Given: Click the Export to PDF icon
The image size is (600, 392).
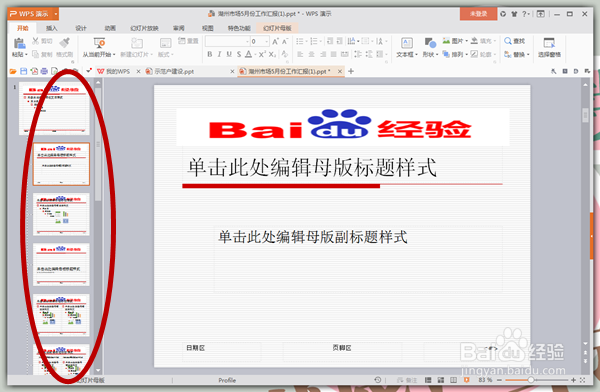Looking at the screenshot, I should click(x=34, y=71).
